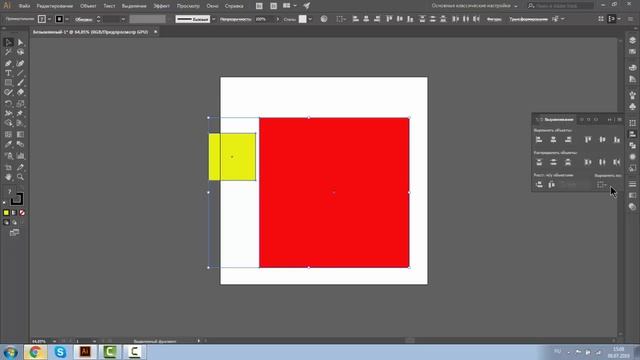Change screen mode at tools panel bottom
The image size is (640, 360).
point(14,233)
